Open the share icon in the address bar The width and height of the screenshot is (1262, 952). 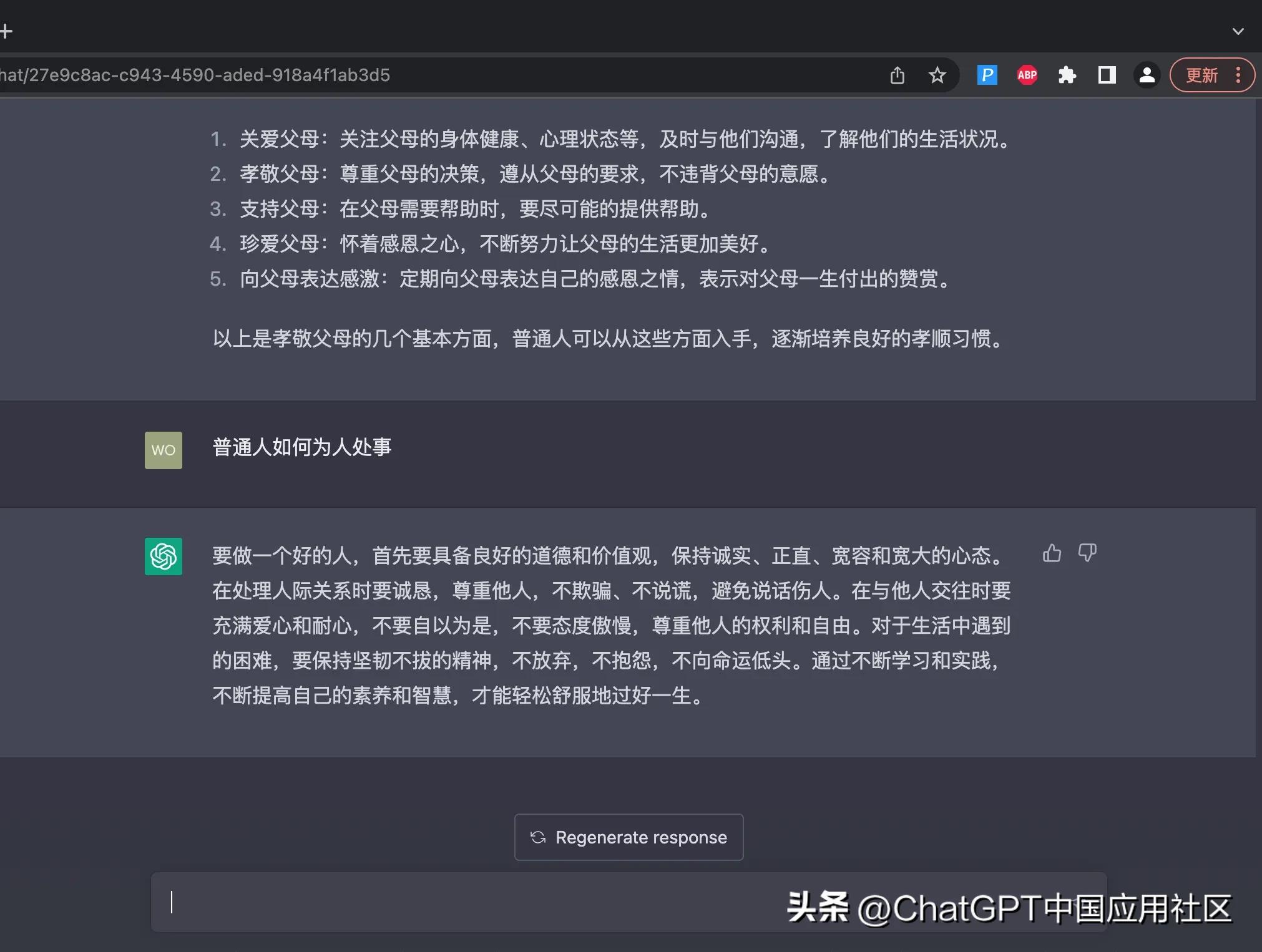[898, 75]
